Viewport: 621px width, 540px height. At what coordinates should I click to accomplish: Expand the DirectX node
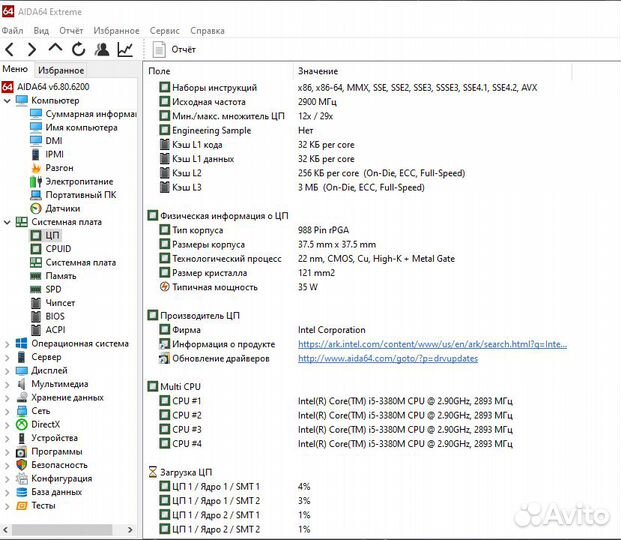point(7,425)
